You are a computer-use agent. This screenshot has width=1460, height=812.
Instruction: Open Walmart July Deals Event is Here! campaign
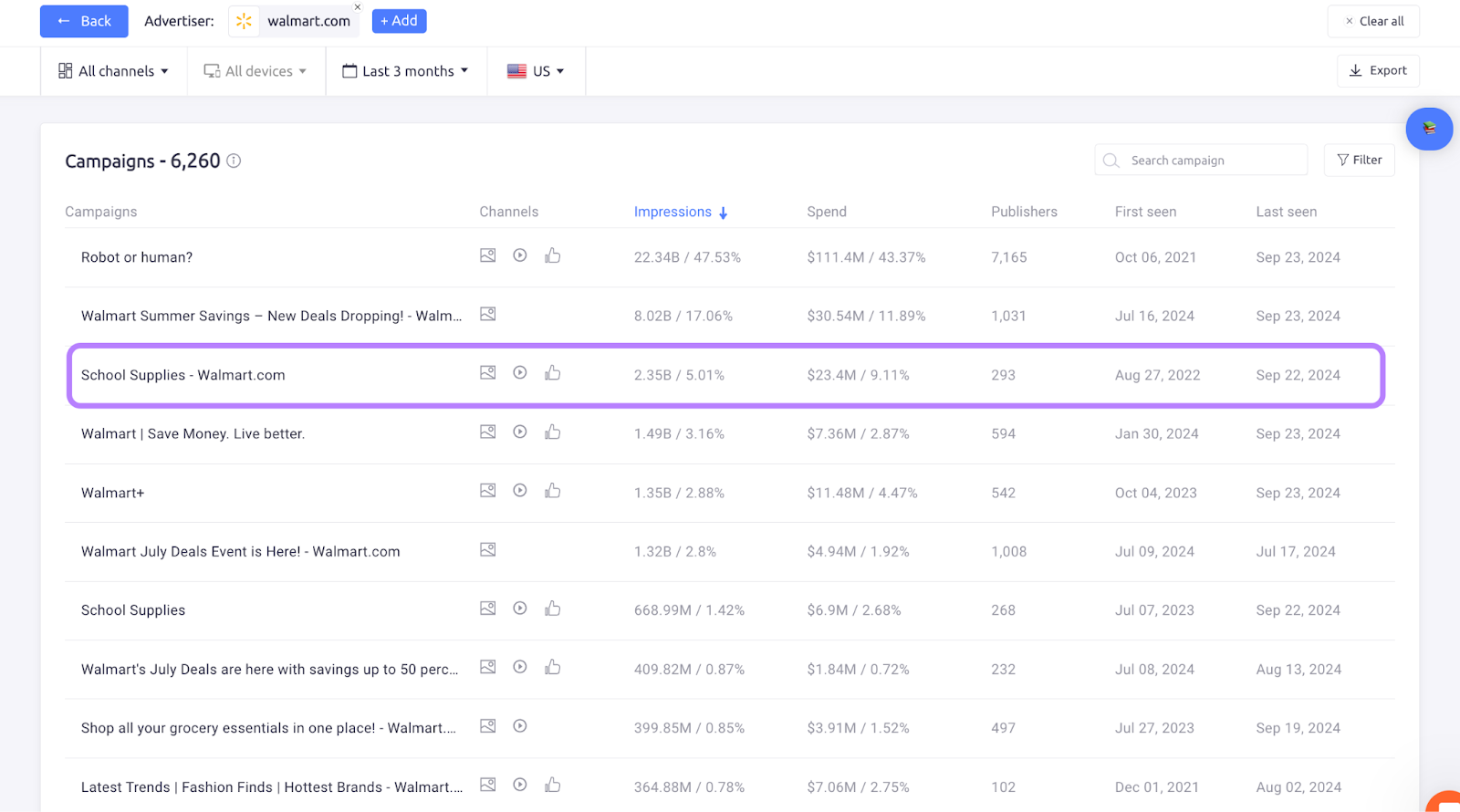point(240,551)
